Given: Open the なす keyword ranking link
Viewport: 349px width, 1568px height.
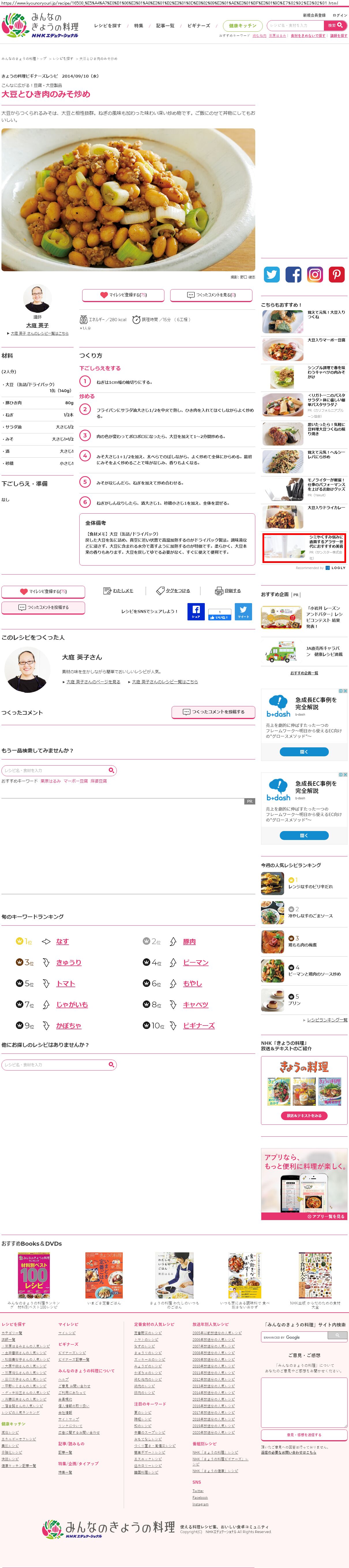Looking at the screenshot, I should (x=62, y=942).
